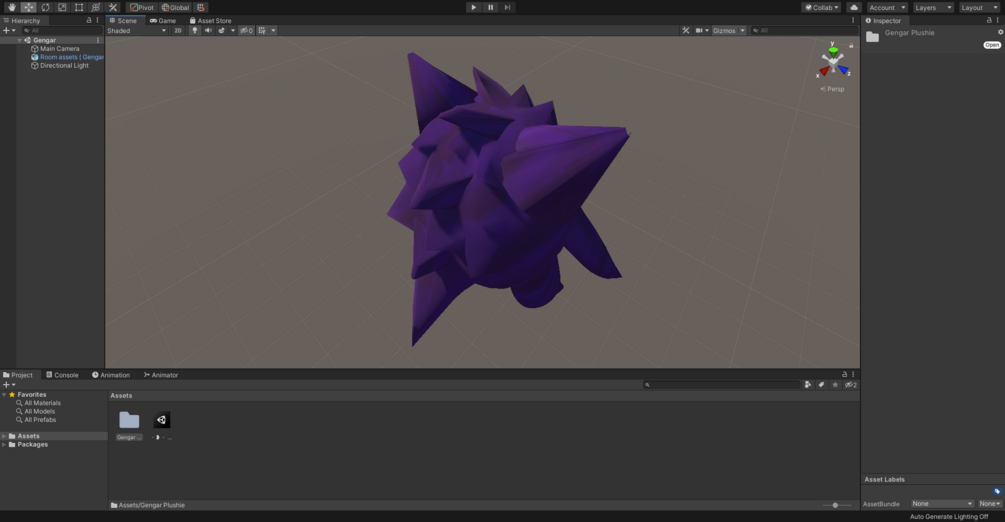This screenshot has width=1005, height=522.
Task: Open the Layers dropdown
Action: pyautogui.click(x=933, y=7)
